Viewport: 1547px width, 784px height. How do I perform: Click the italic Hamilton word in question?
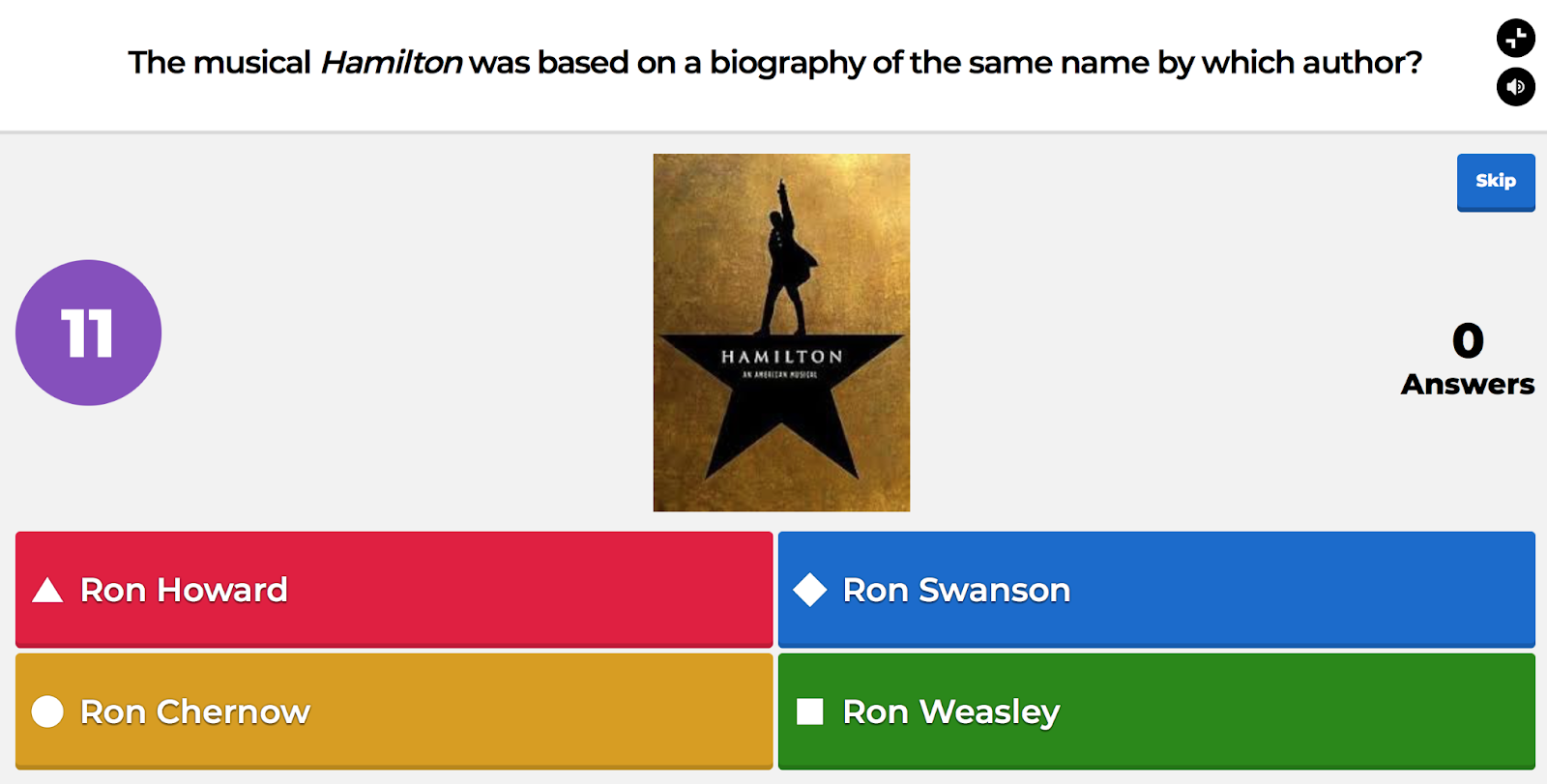coord(391,63)
